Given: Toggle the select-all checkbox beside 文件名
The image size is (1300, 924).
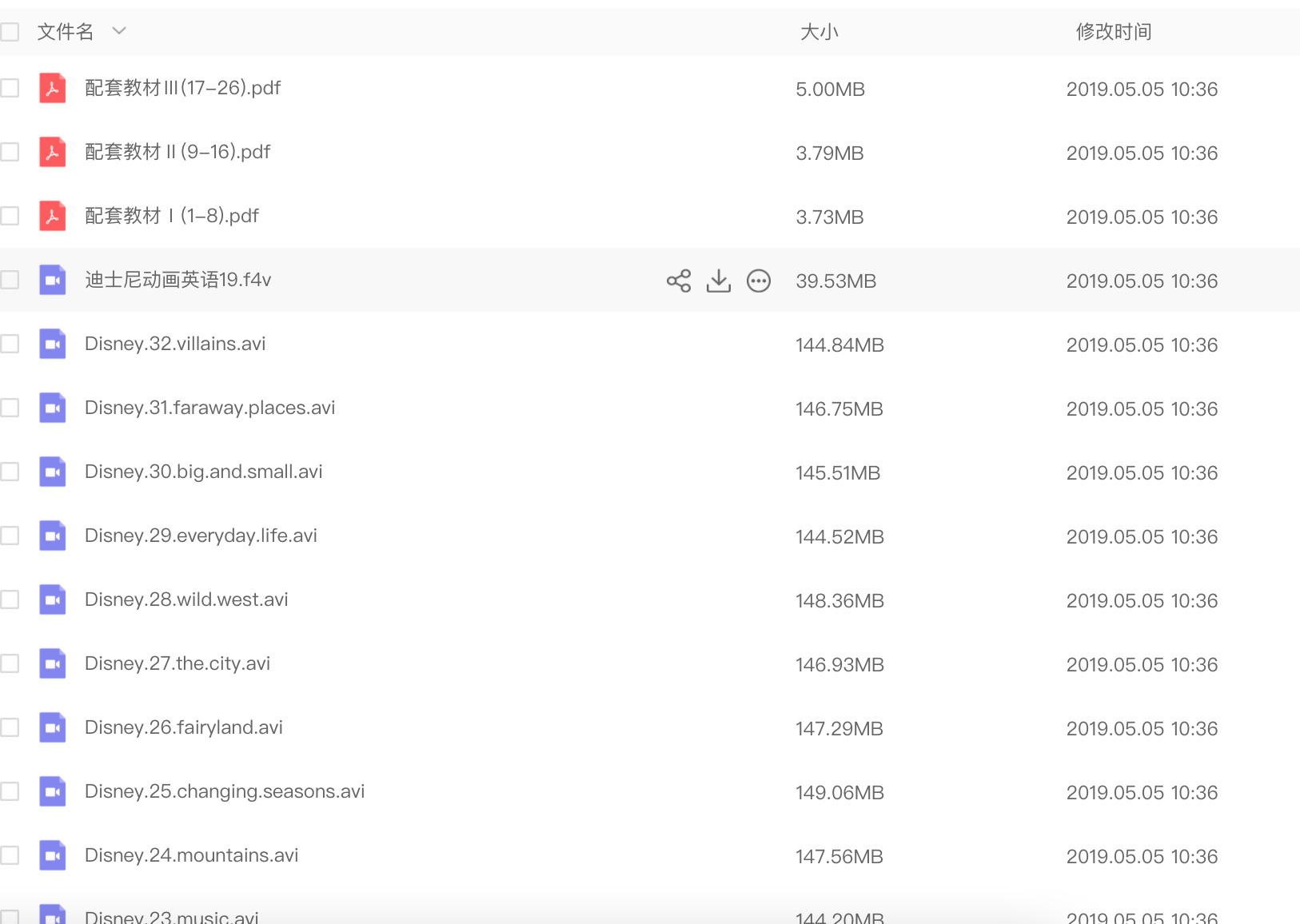Looking at the screenshot, I should tap(10, 32).
